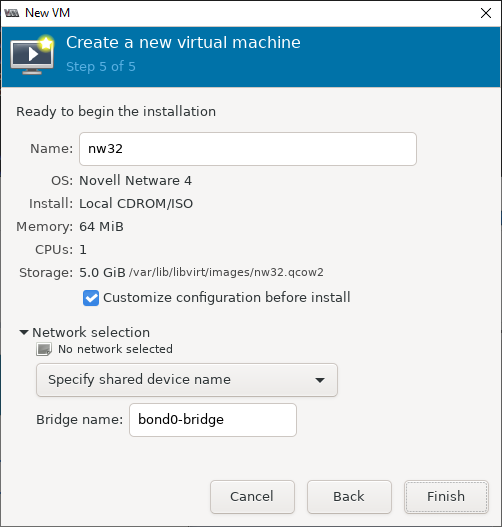The image size is (502, 527).
Task: Uncheck Customize configuration before install checkbox
Action: [x=91, y=298]
